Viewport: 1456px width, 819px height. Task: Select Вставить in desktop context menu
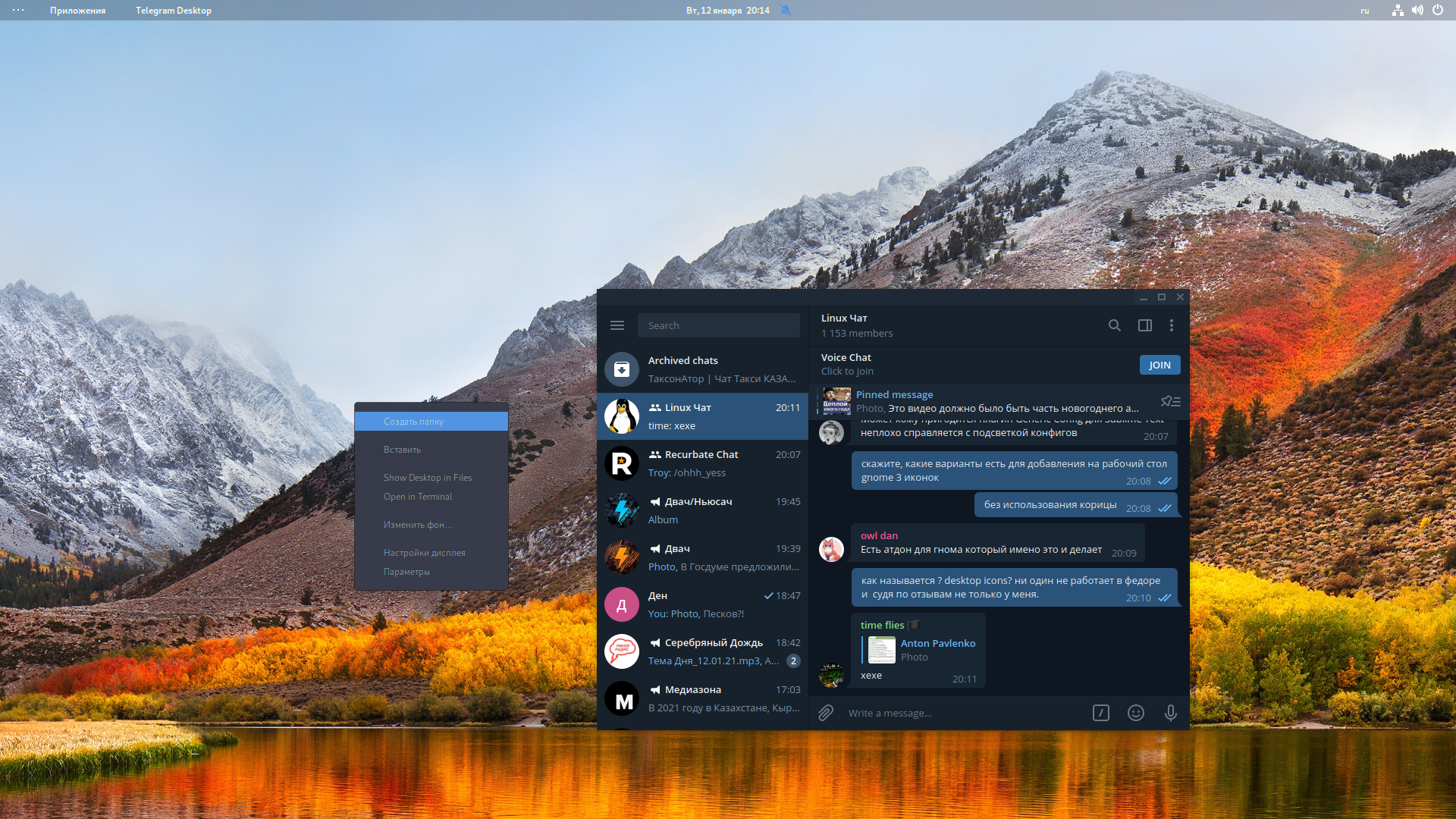431,450
